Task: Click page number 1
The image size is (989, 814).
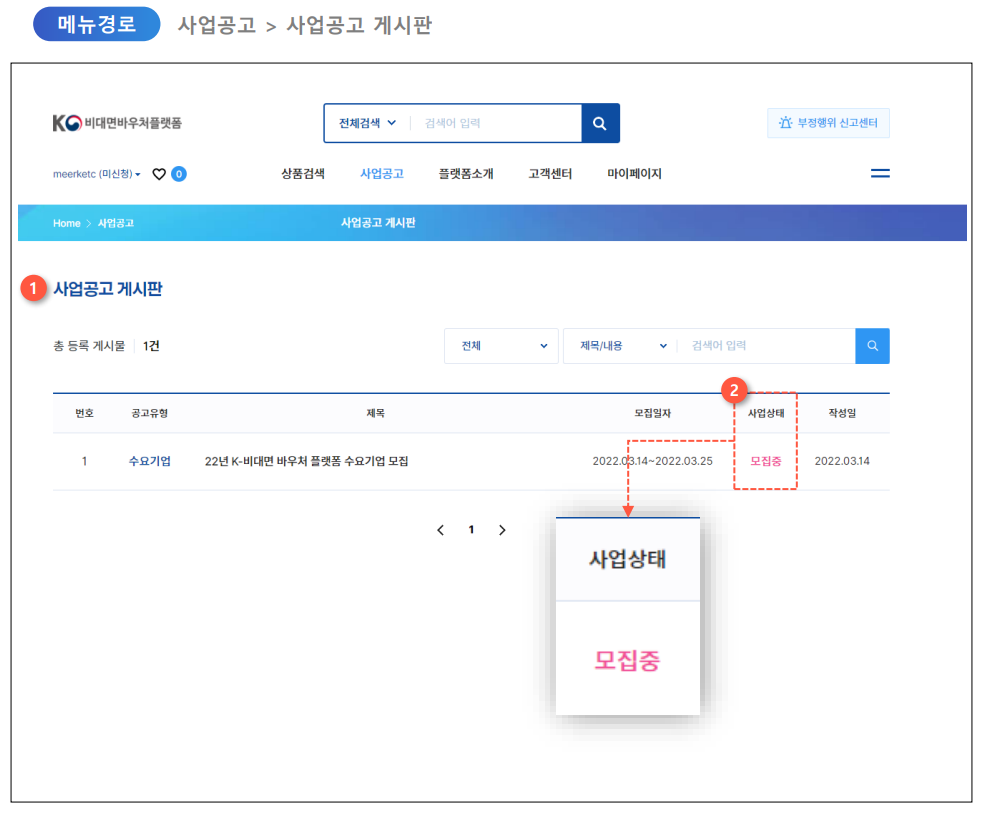Action: coord(471,530)
